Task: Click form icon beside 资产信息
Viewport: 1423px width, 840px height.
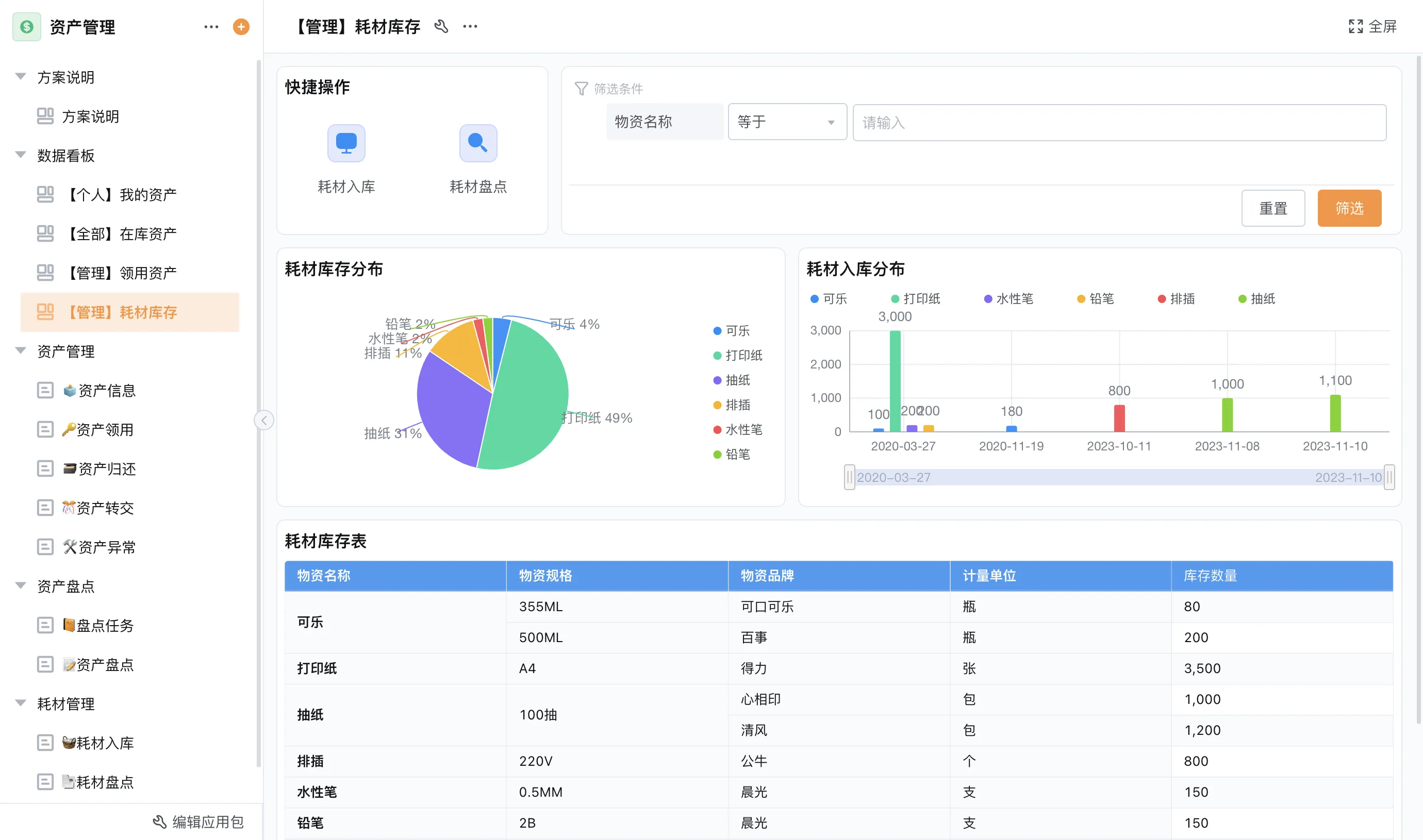Action: pyautogui.click(x=45, y=391)
